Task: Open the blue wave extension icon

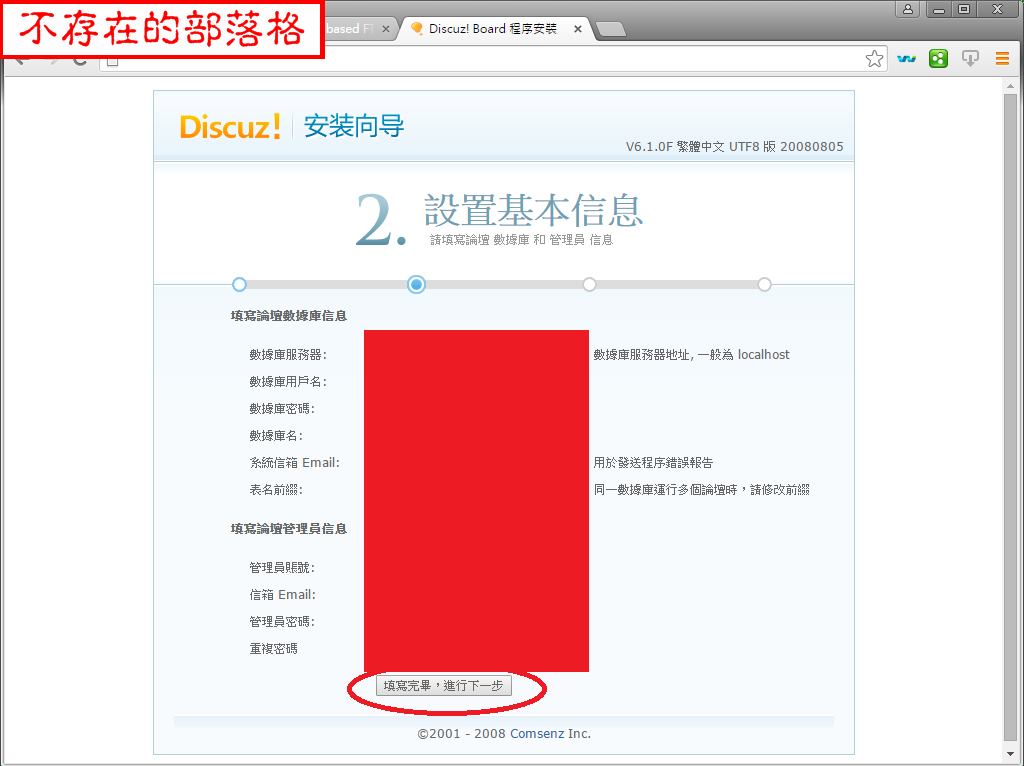Action: click(906, 59)
